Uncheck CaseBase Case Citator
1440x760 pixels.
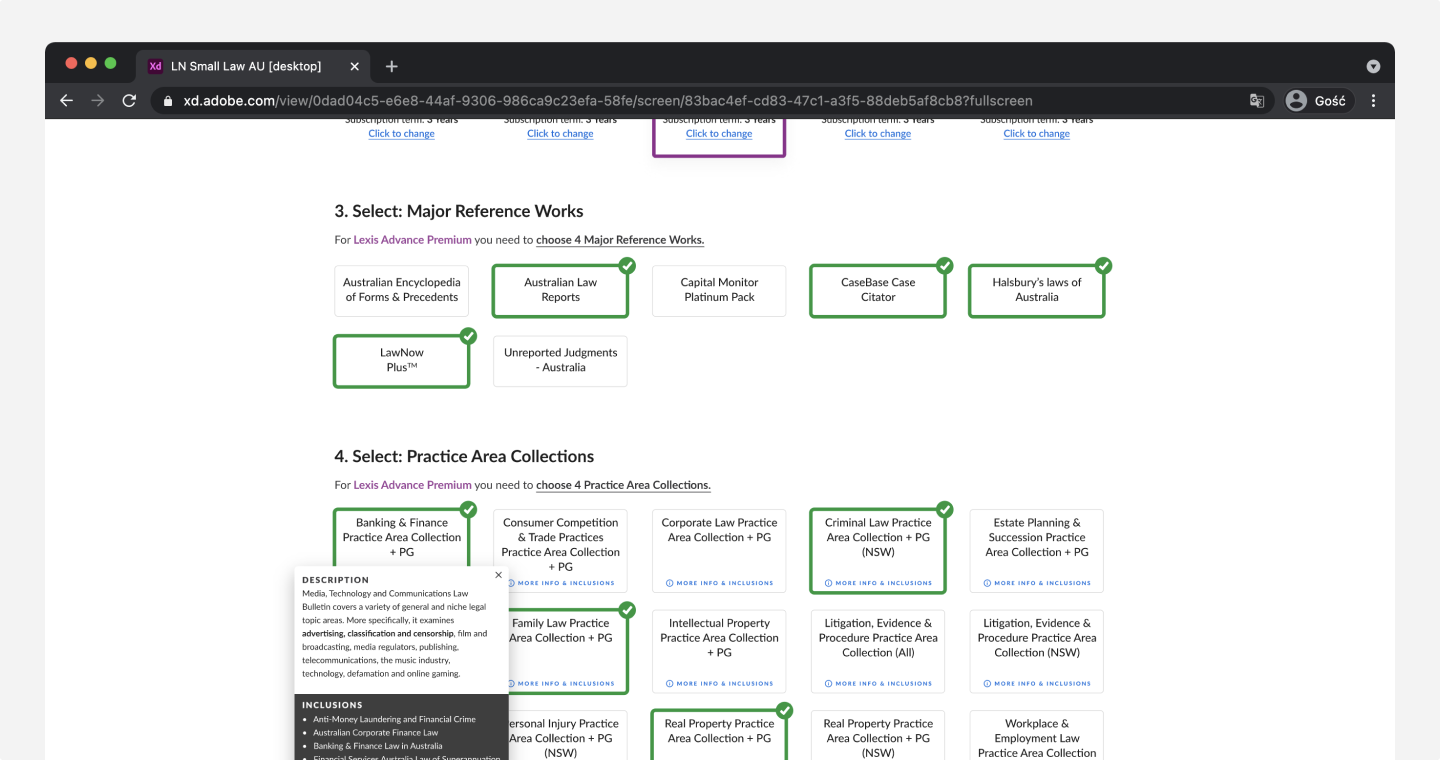[877, 290]
